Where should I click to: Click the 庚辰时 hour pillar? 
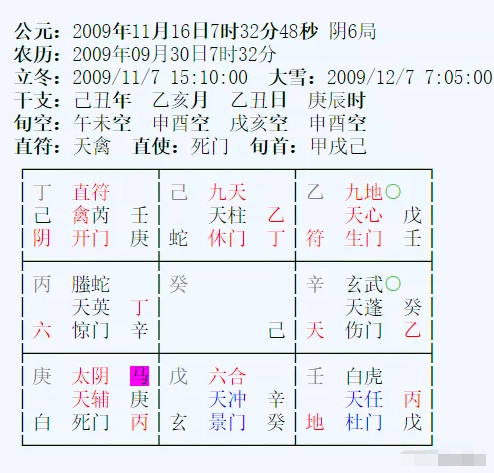click(337, 100)
